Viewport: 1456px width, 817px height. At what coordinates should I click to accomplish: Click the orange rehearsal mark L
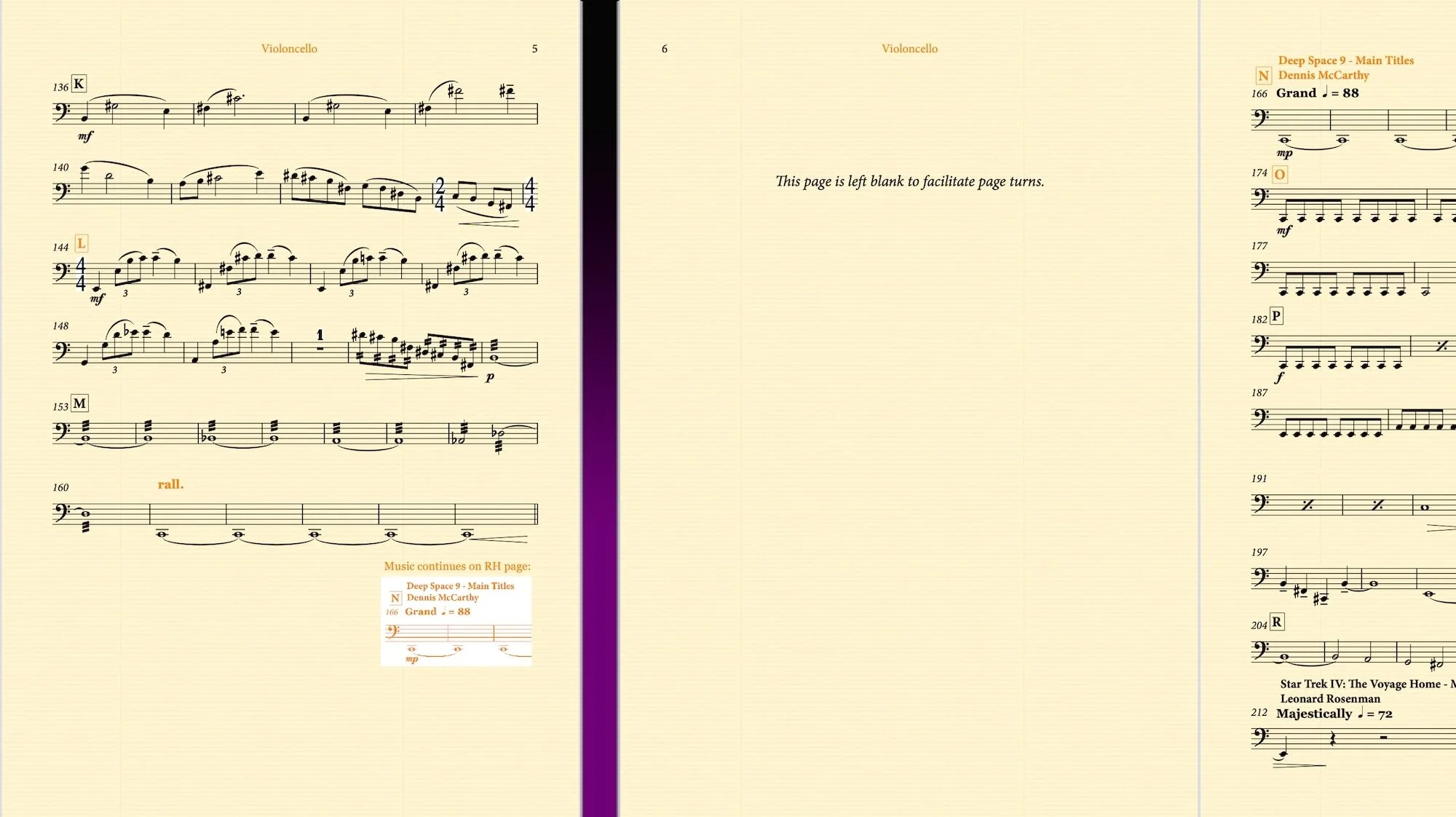(81, 243)
